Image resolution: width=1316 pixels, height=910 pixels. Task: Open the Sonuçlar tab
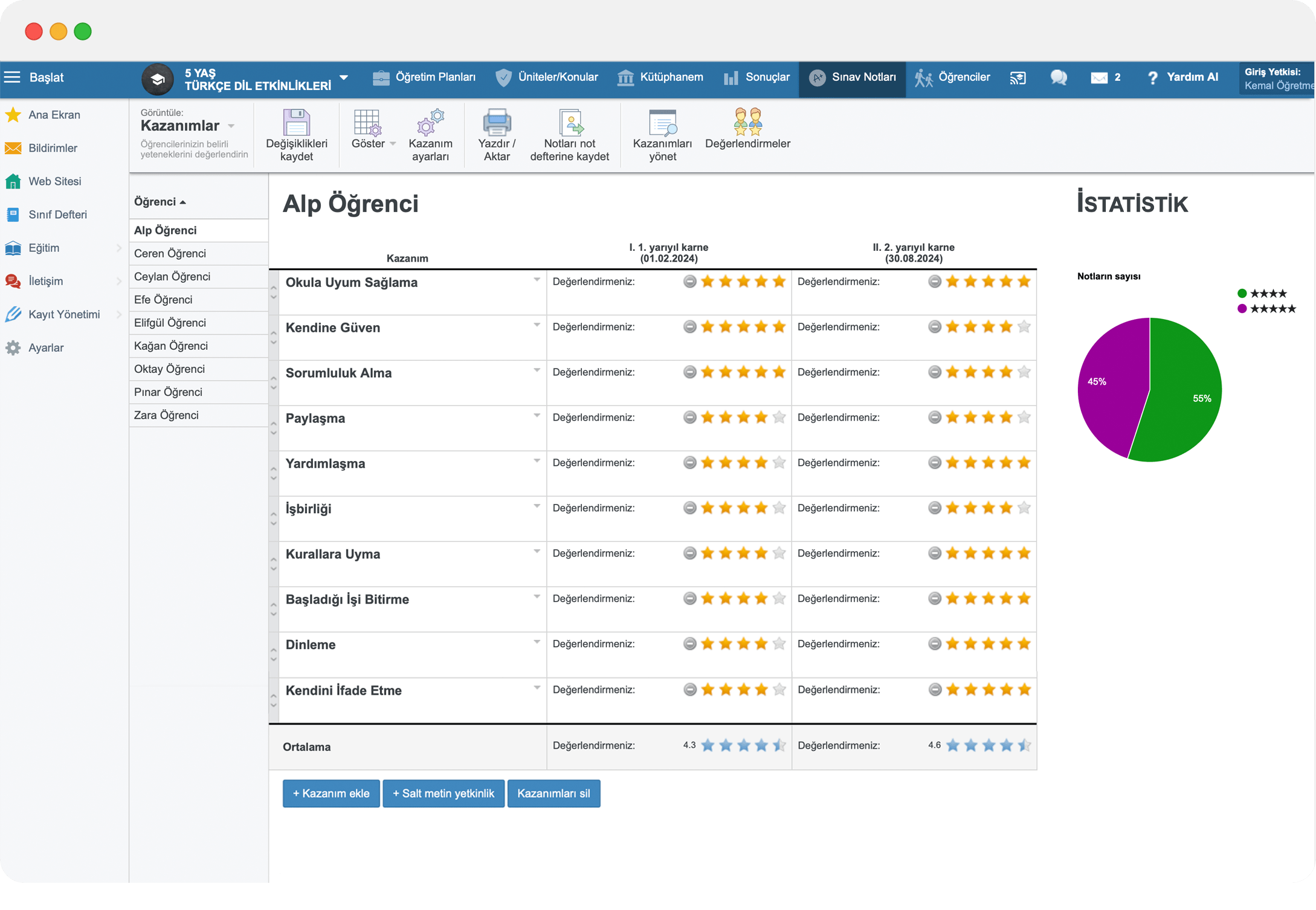coord(756,77)
